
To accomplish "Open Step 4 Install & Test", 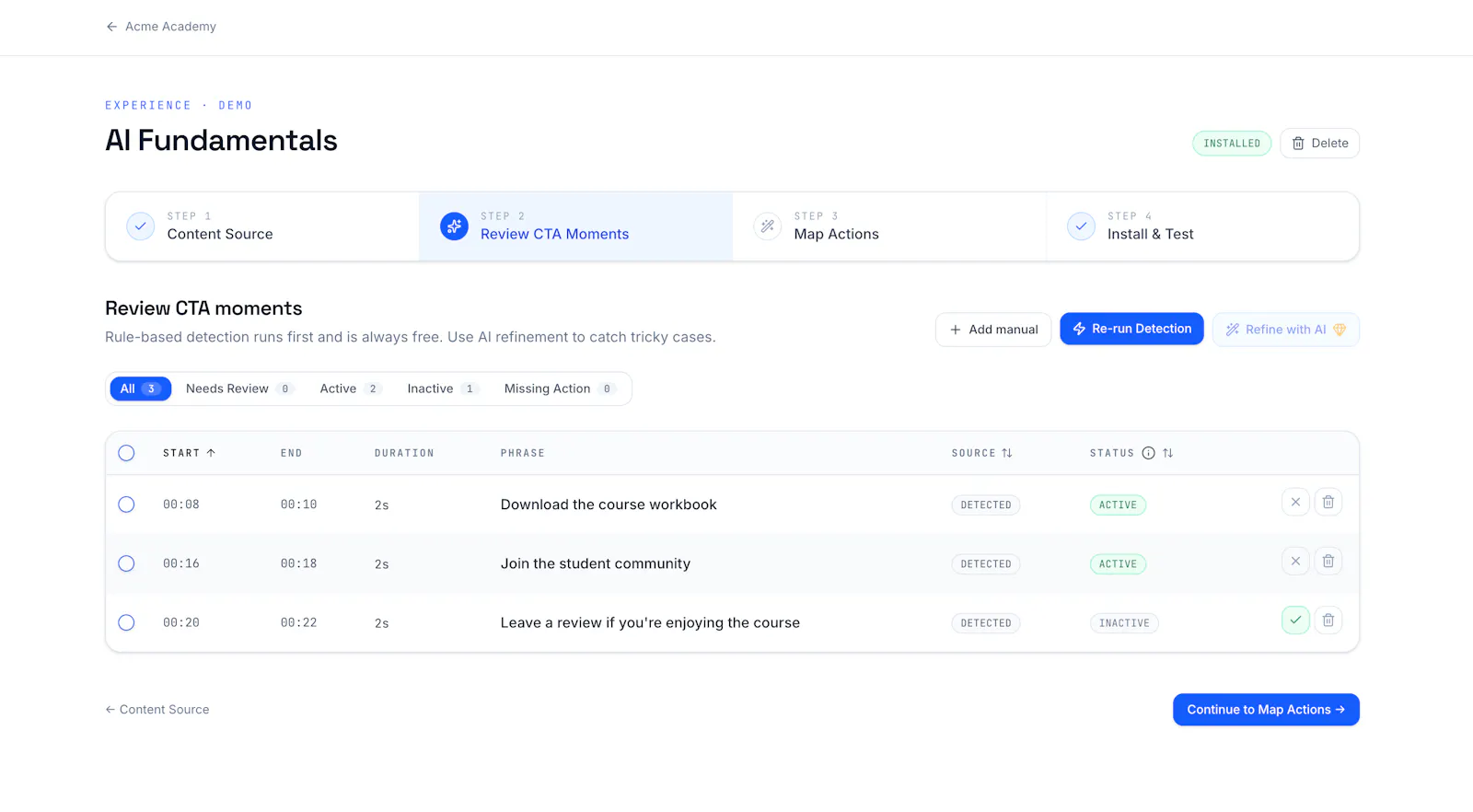I will tap(1202, 226).
